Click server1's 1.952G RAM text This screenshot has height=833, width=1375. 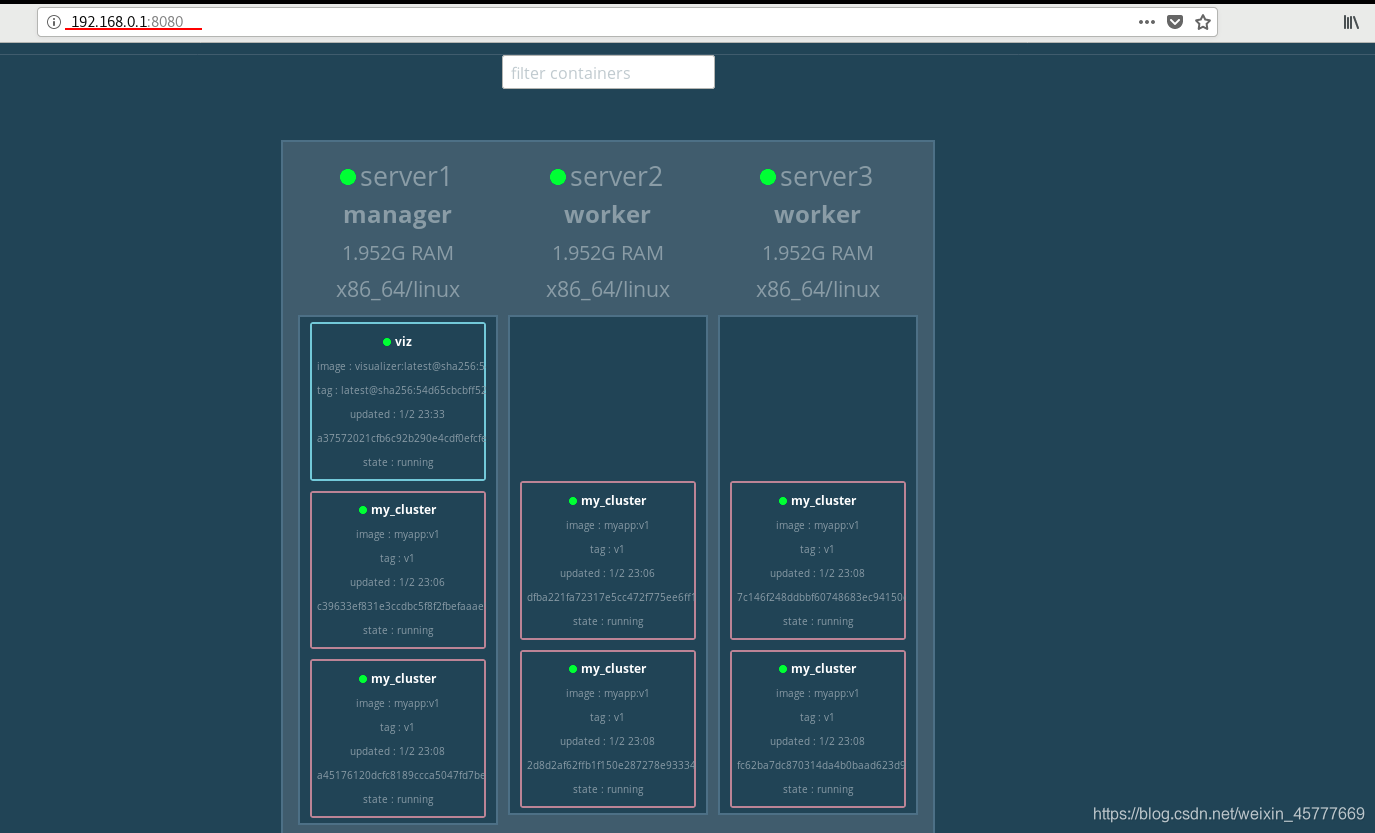(398, 253)
